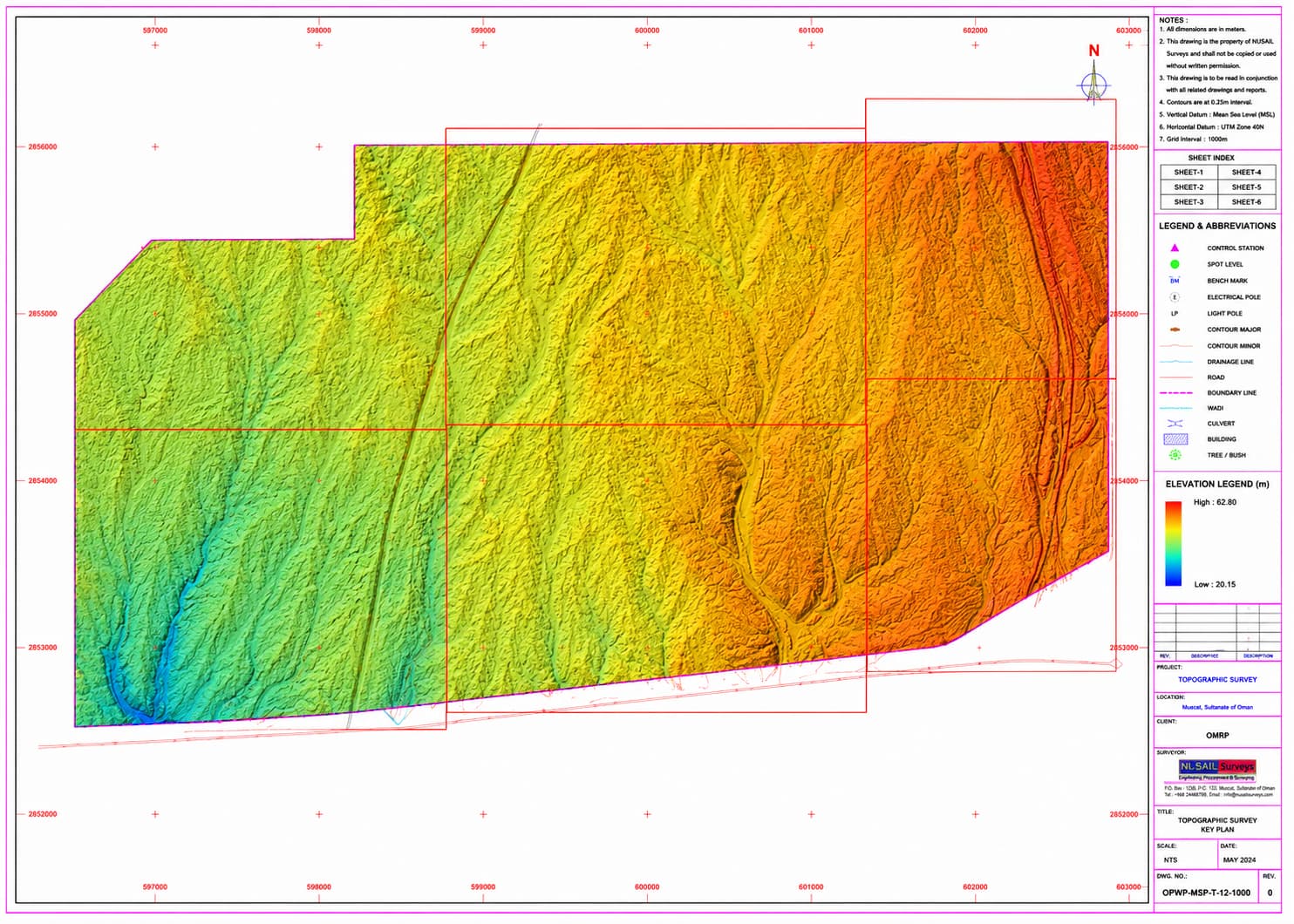Click the OMRP client name

point(1217,736)
